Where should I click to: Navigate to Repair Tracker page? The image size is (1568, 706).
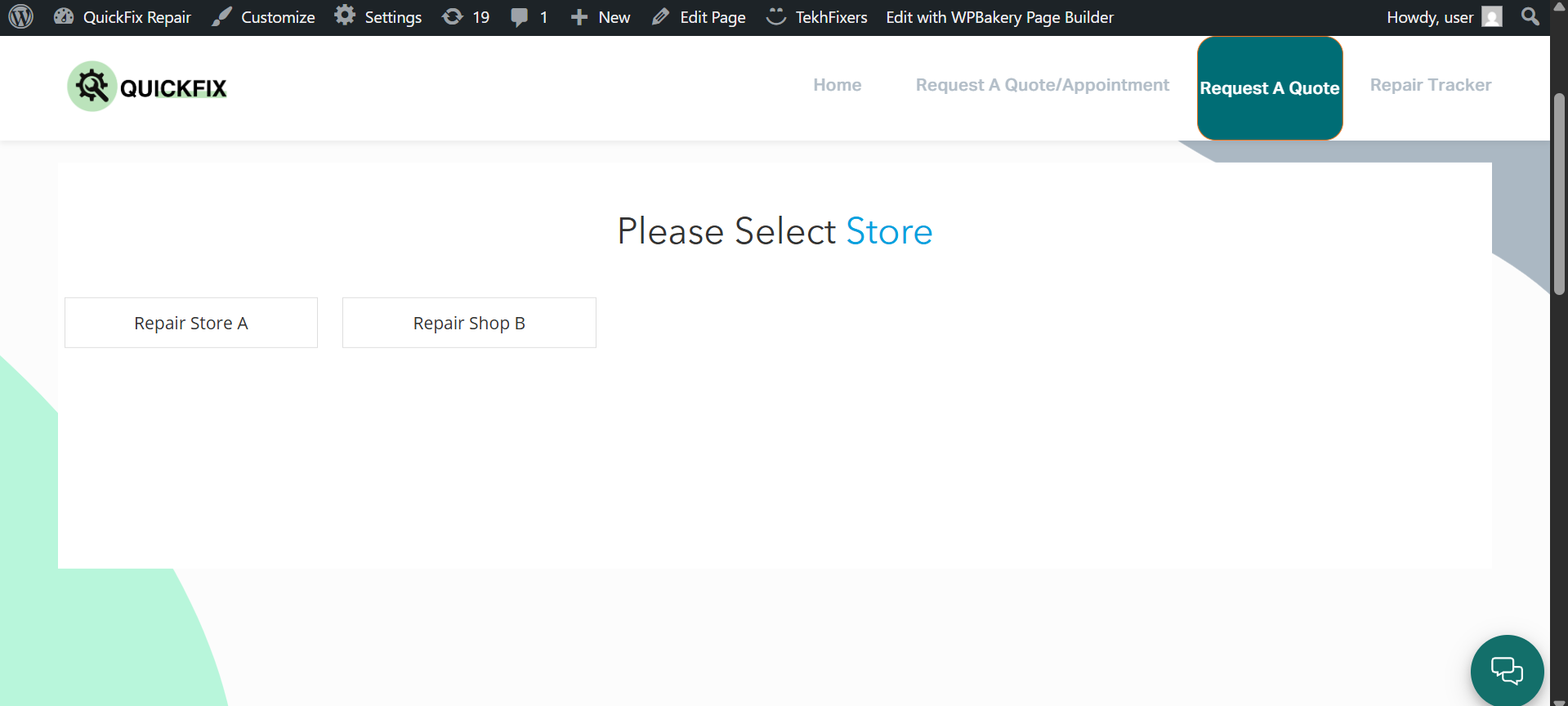[1430, 85]
